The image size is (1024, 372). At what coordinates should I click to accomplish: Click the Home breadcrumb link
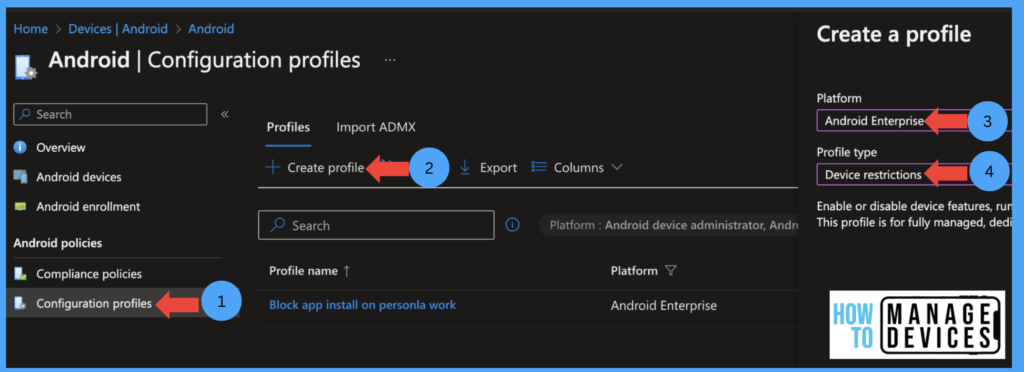click(x=30, y=29)
